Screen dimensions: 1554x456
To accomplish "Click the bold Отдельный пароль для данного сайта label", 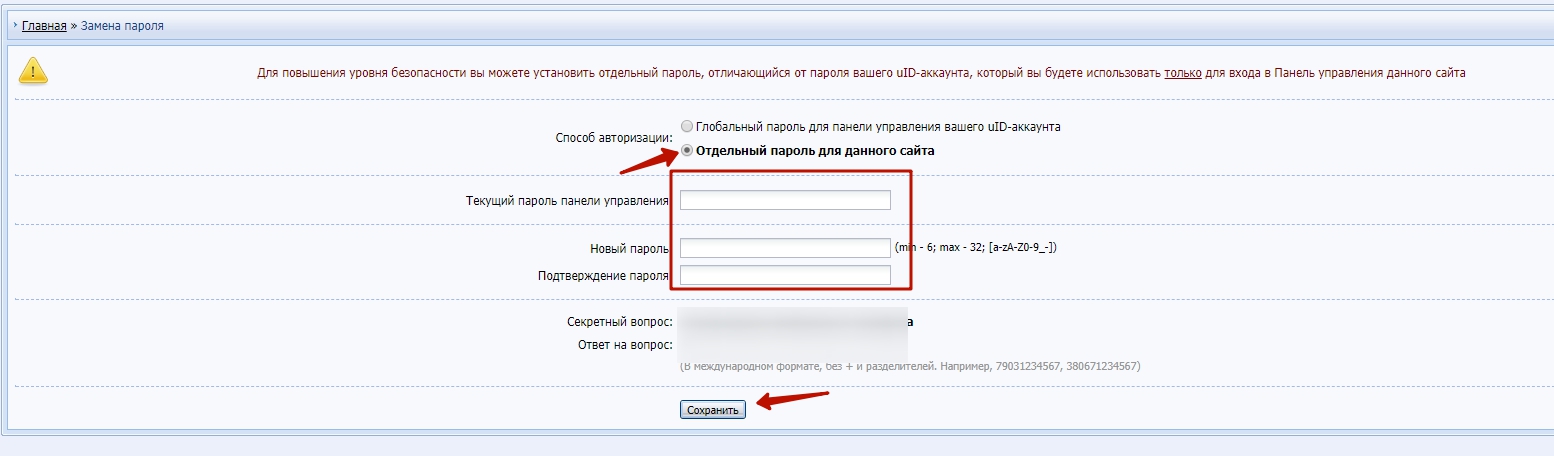I will pos(814,151).
